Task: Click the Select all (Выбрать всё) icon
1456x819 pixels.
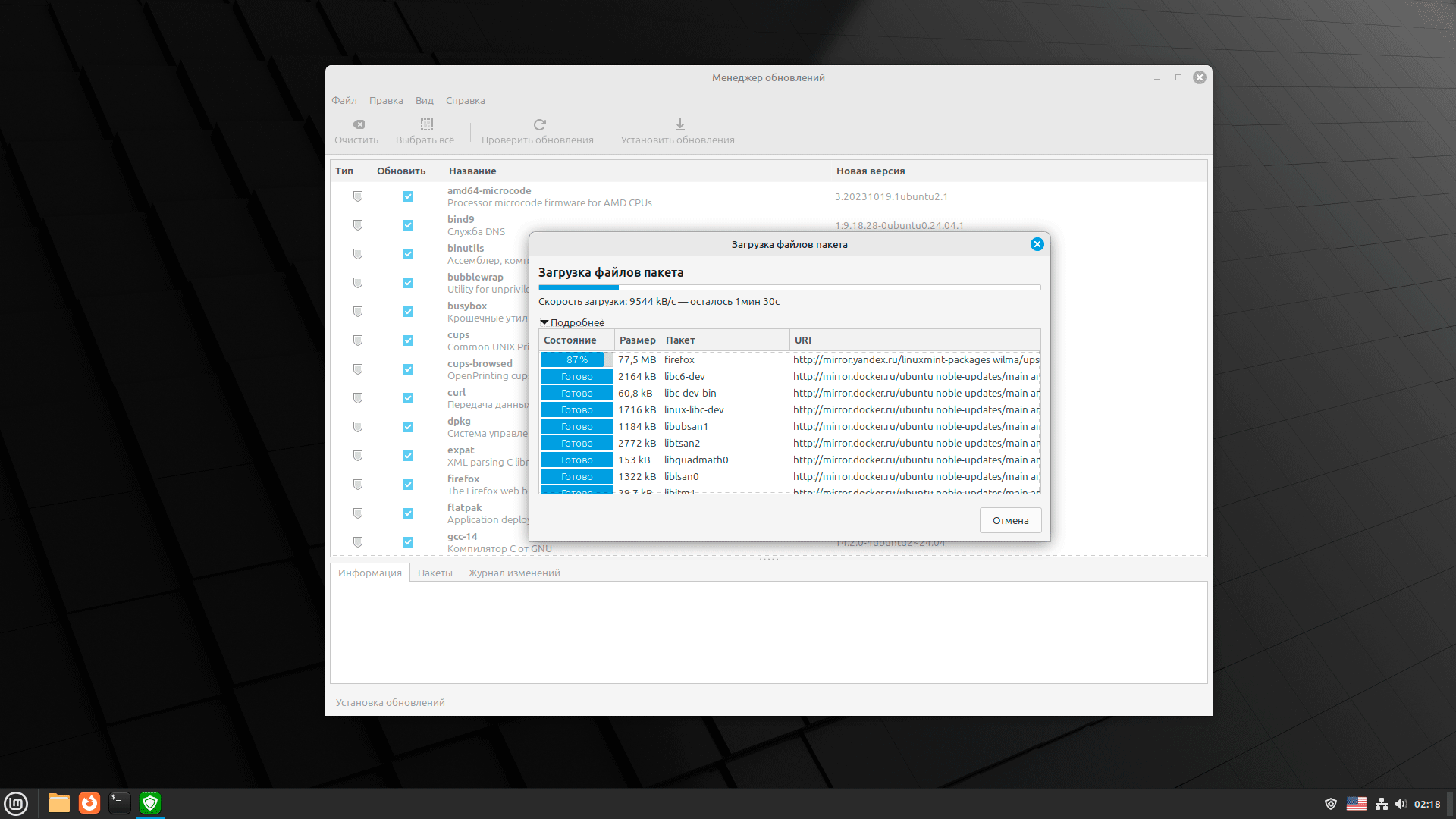Action: coord(426,124)
